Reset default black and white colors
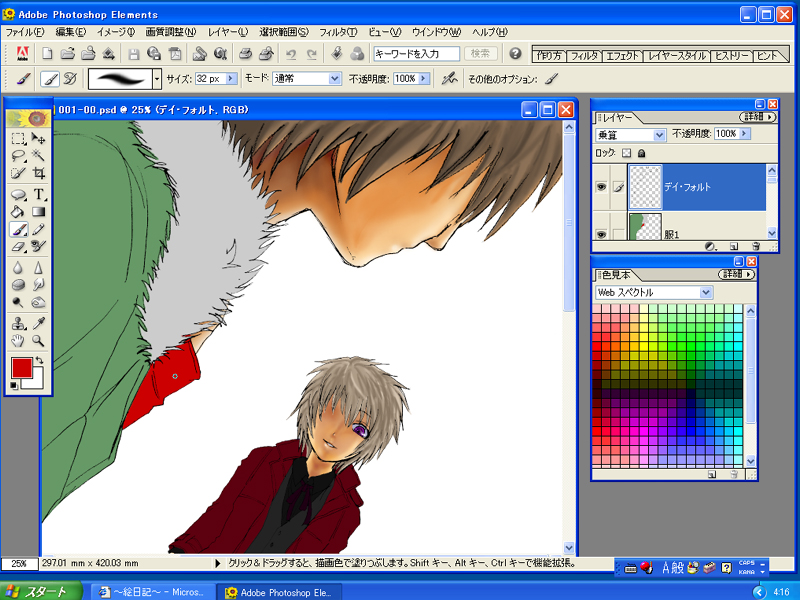 pyautogui.click(x=14, y=386)
